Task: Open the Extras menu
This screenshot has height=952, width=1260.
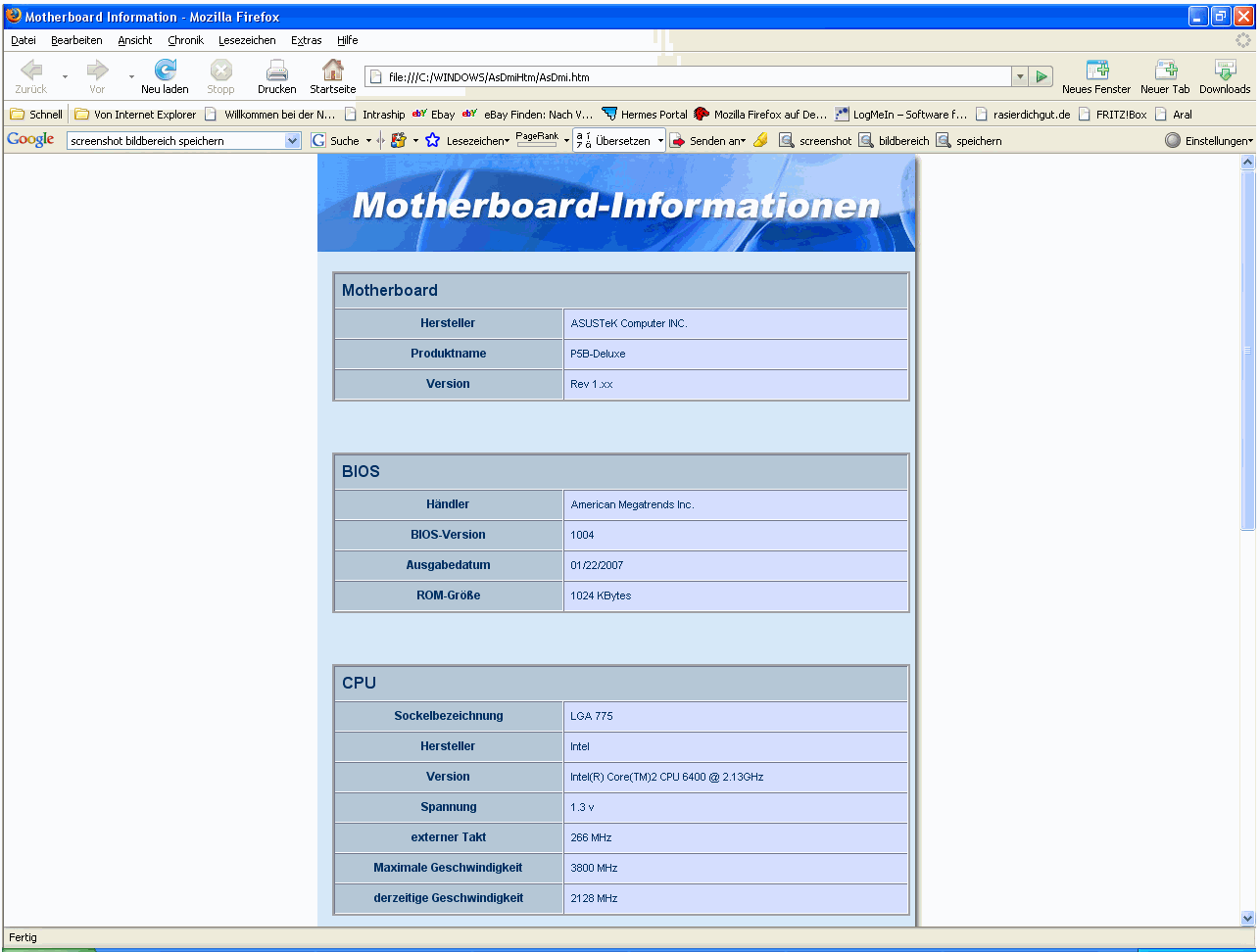Action: 307,40
